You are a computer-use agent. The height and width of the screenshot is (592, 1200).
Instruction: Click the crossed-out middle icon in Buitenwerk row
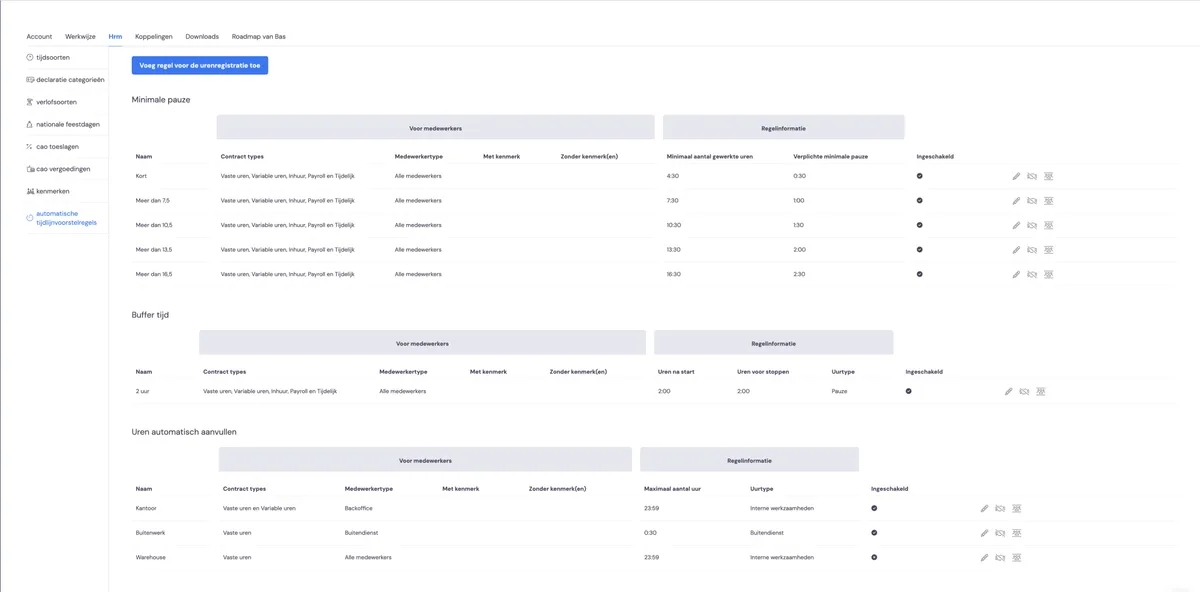(x=1000, y=533)
